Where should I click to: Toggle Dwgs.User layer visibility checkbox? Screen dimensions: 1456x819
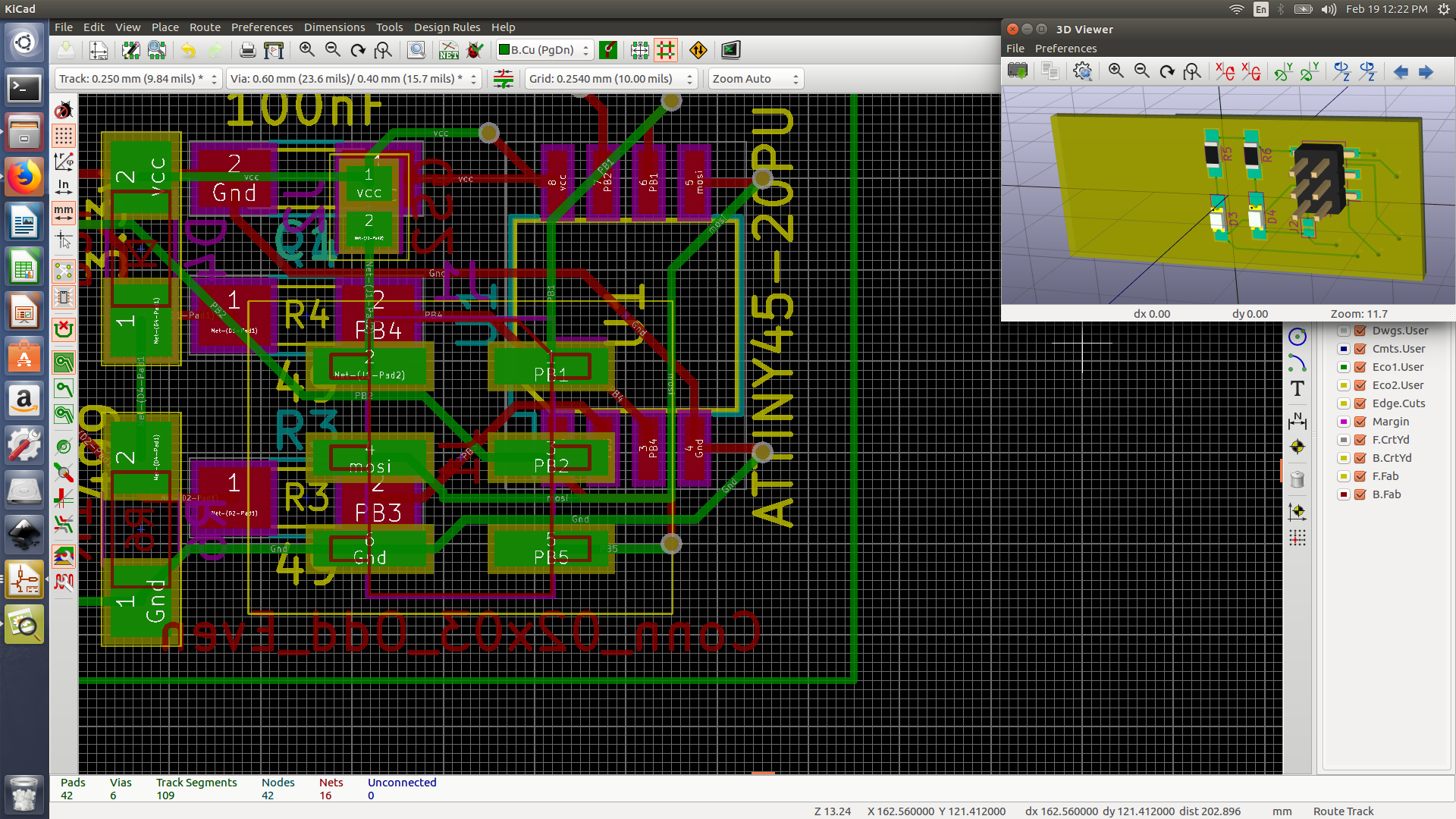click(1360, 331)
